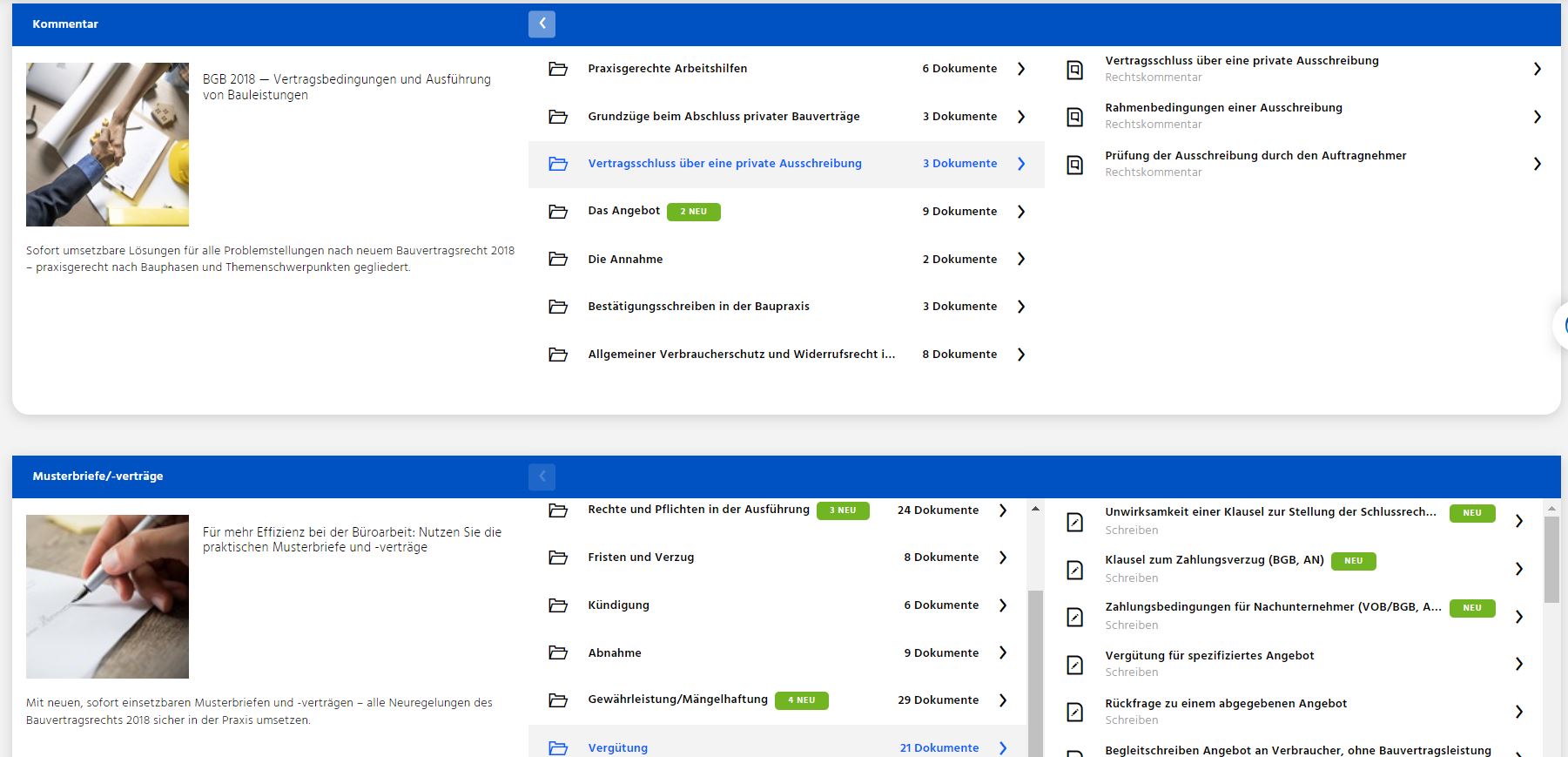The width and height of the screenshot is (1568, 757).
Task: Click folder icon for Allgemeiner Verbraucherschutz
Action: 558,355
